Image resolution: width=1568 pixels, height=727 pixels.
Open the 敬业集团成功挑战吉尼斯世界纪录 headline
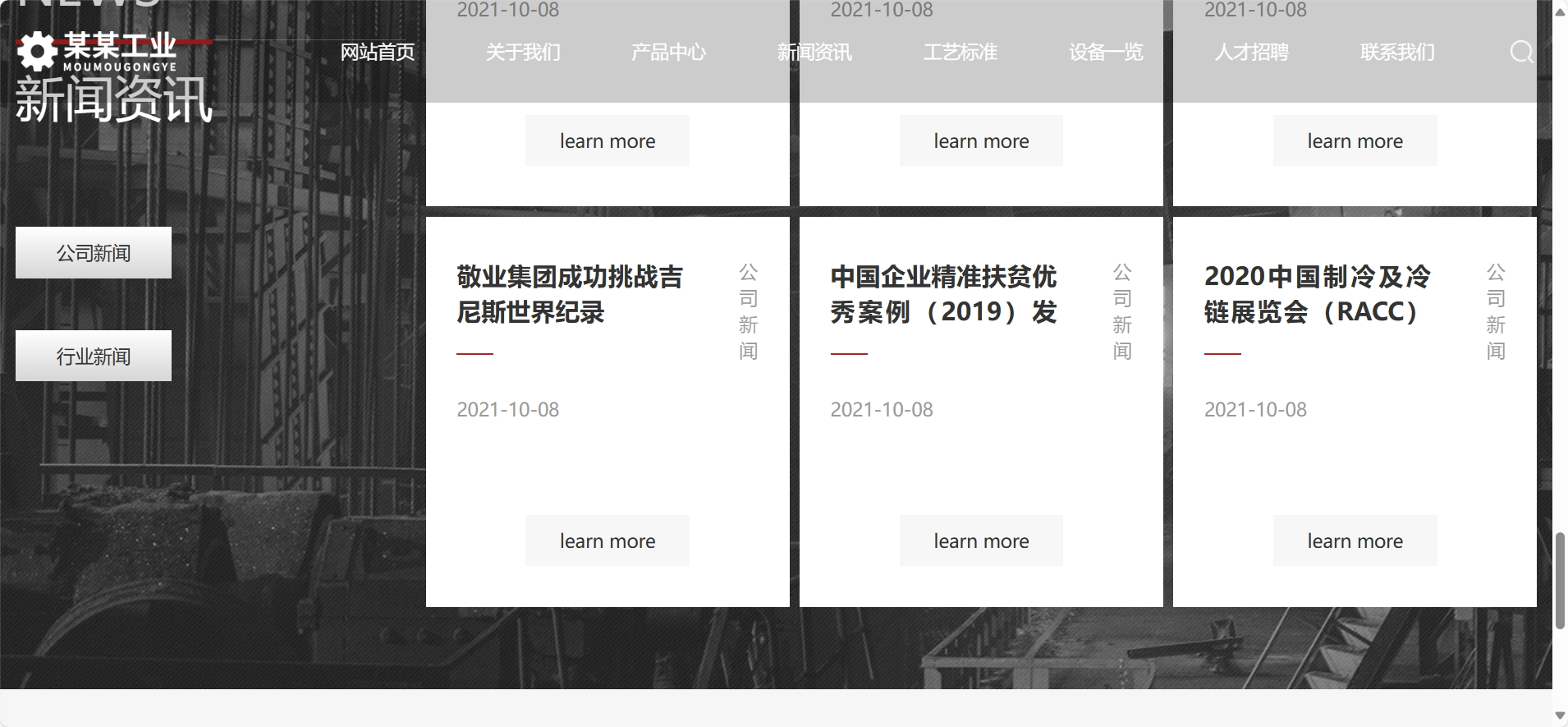click(x=569, y=294)
